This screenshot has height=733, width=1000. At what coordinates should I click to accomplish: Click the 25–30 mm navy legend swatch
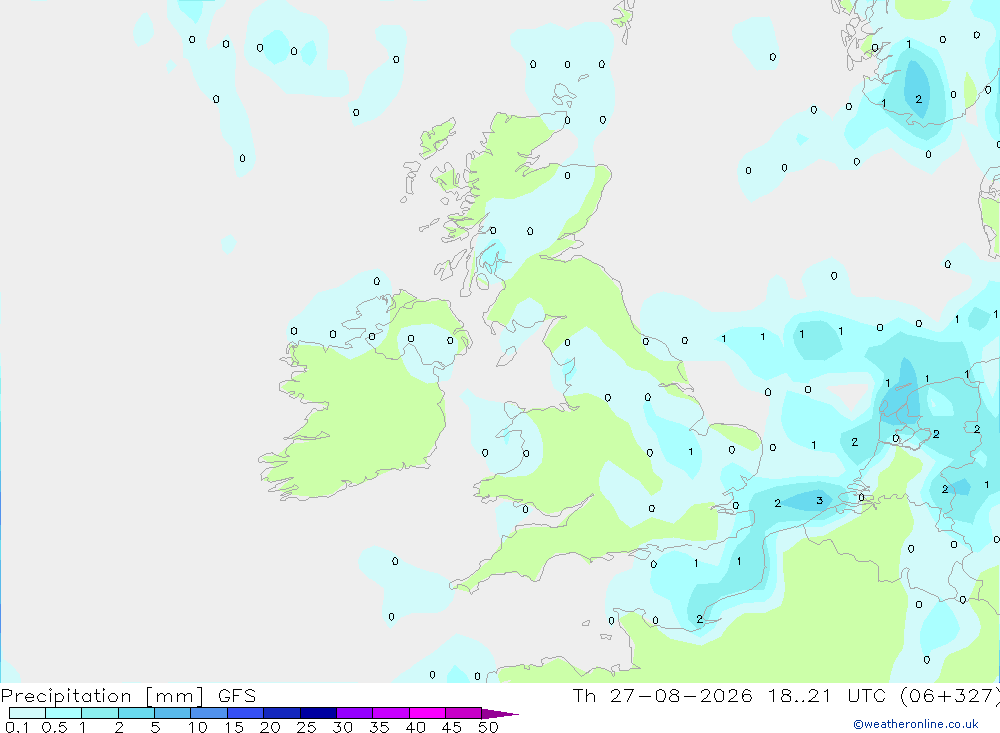318,713
